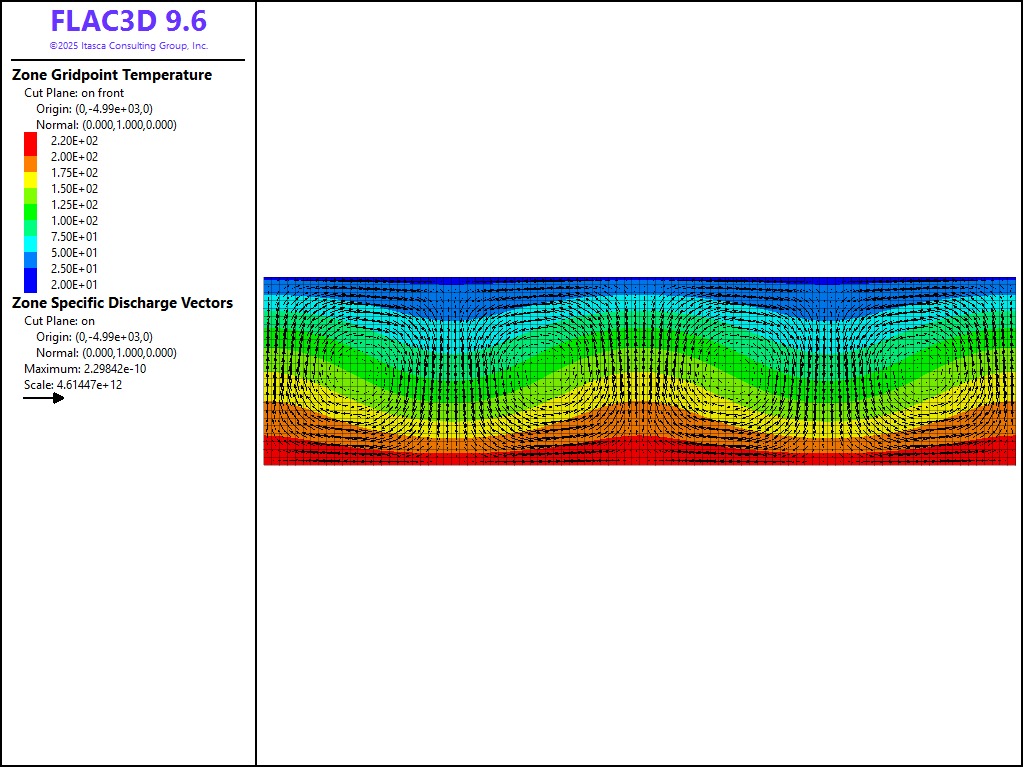Click Origin line under Discharge Vectors legend
The image size is (1024, 768).
pyautogui.click(x=94, y=337)
